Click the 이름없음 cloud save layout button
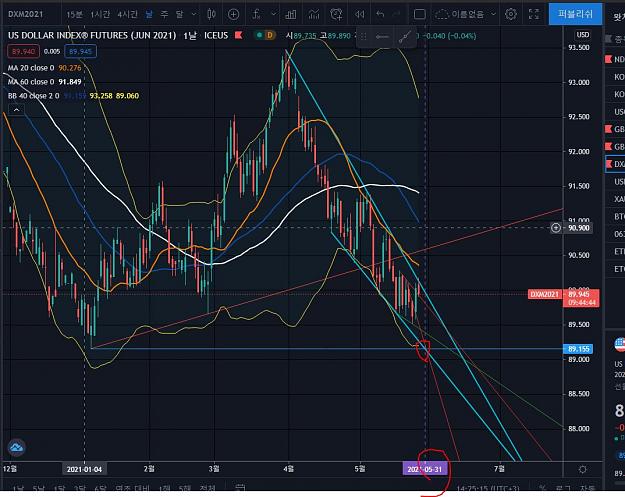This screenshot has height=497, width=625. pyautogui.click(x=460, y=15)
